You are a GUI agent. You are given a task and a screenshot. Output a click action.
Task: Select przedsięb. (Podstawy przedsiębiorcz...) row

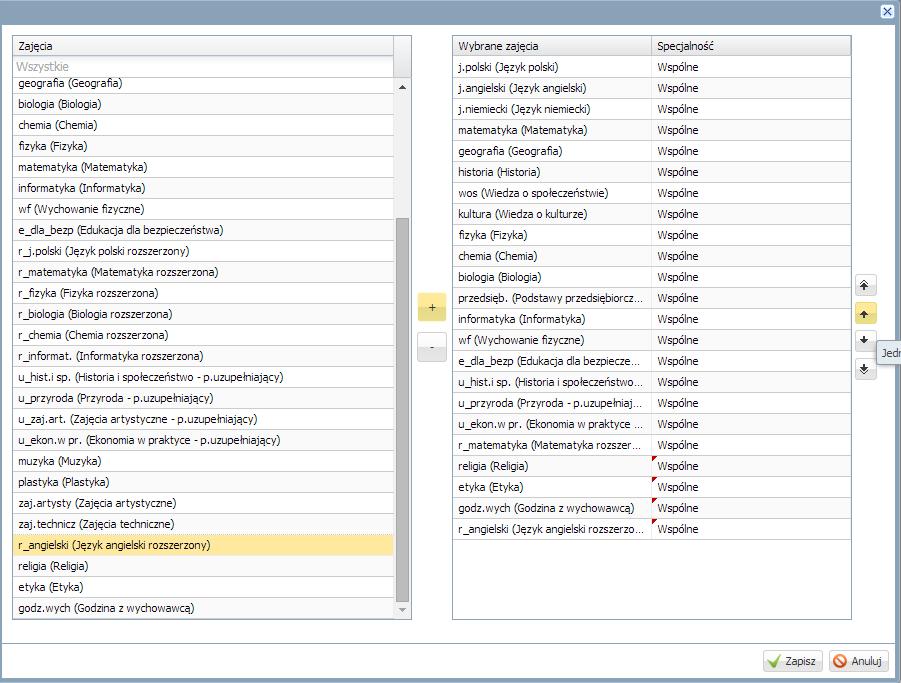(x=652, y=298)
